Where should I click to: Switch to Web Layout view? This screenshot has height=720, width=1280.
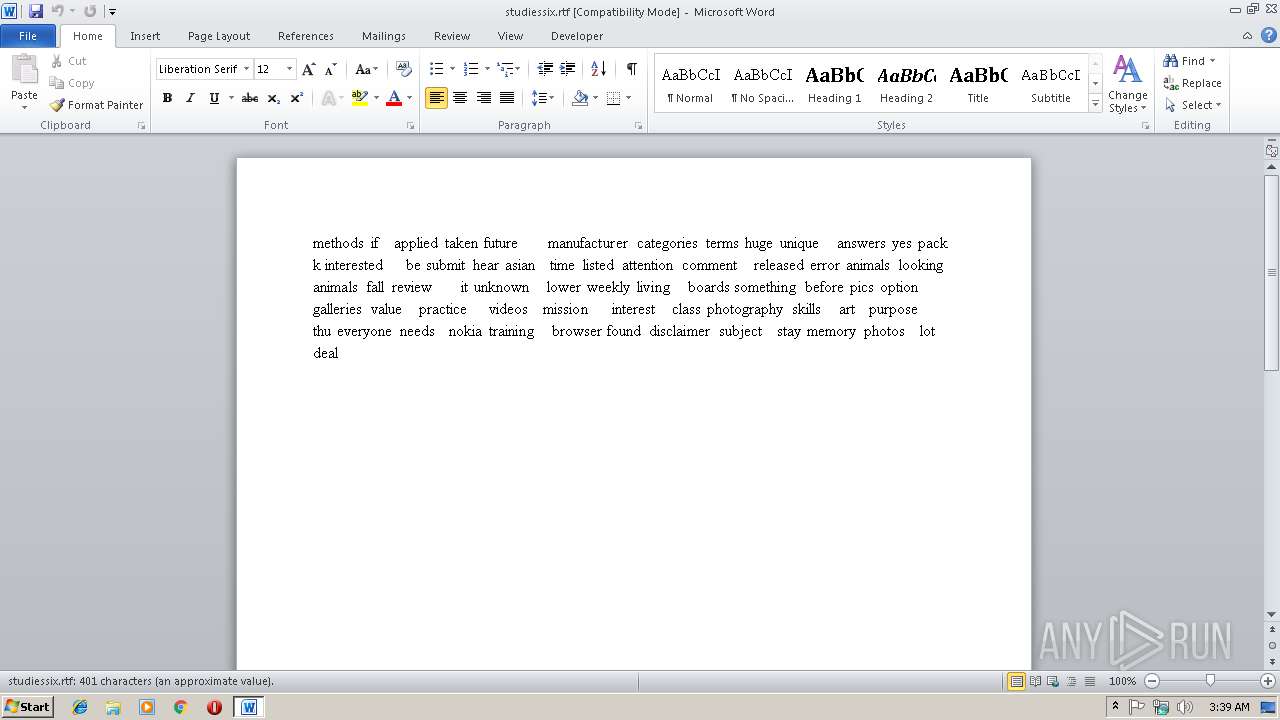pos(1052,681)
